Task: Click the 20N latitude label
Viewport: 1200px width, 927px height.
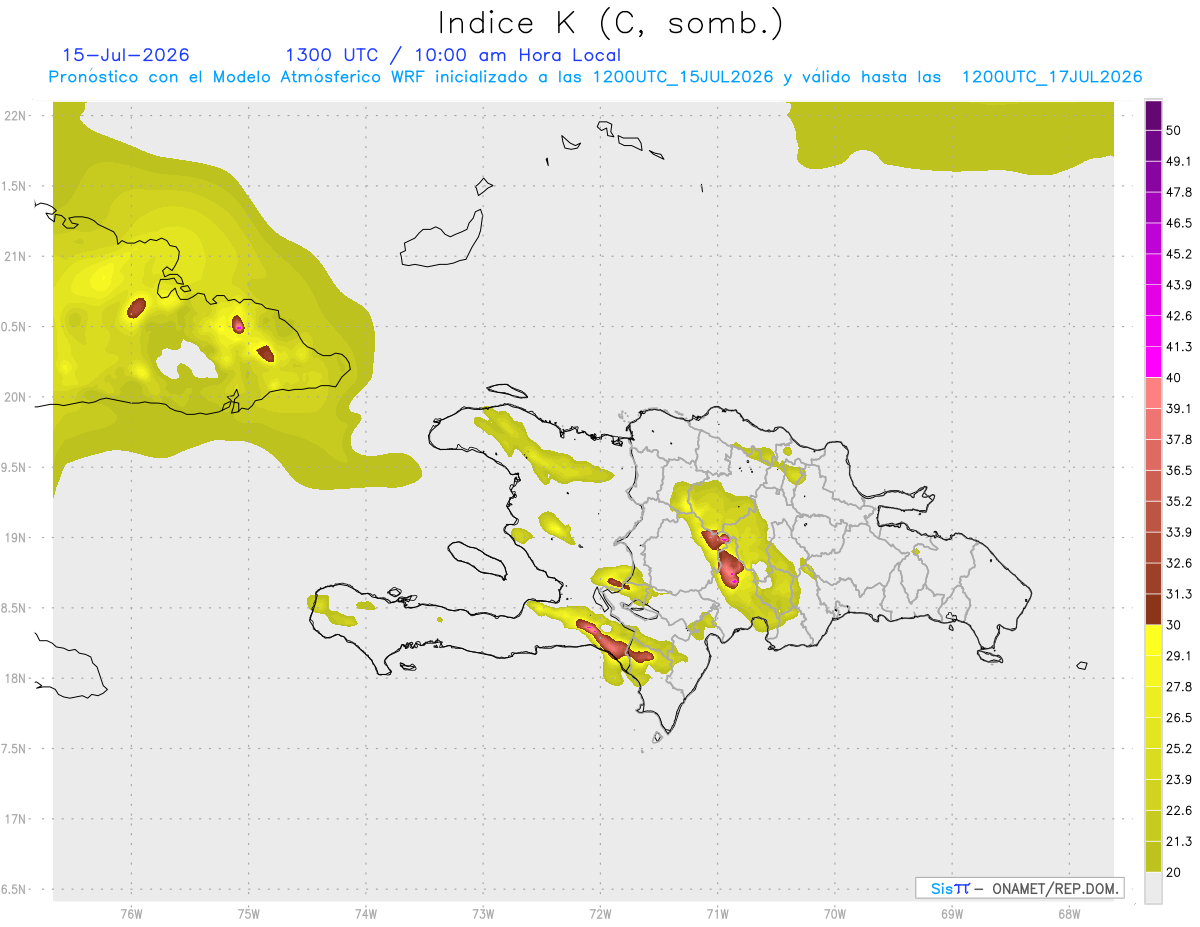Action: point(15,397)
